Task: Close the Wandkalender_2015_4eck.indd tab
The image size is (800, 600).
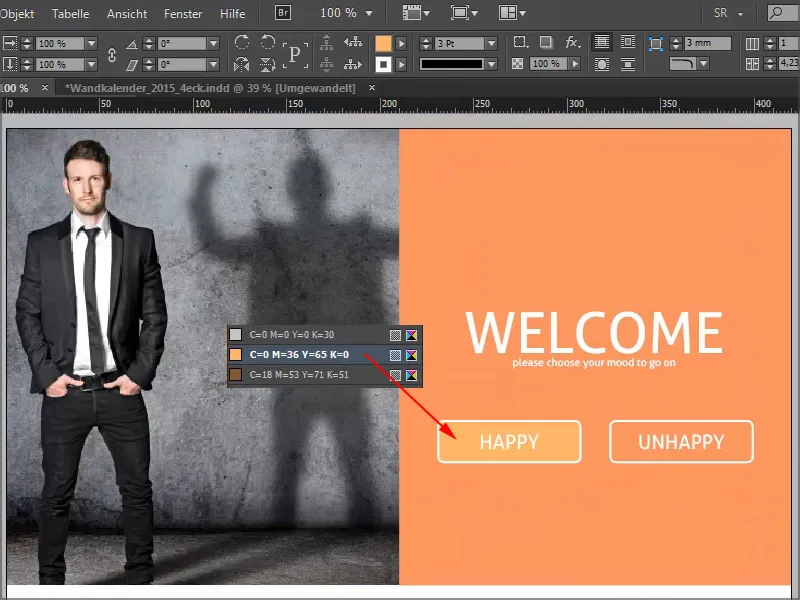Action: pyautogui.click(x=372, y=88)
